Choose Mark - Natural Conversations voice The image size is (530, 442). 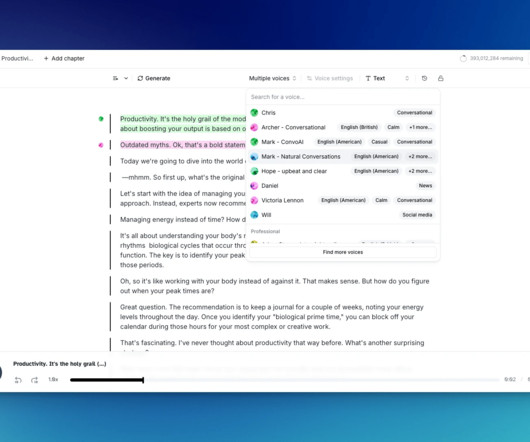(x=343, y=156)
